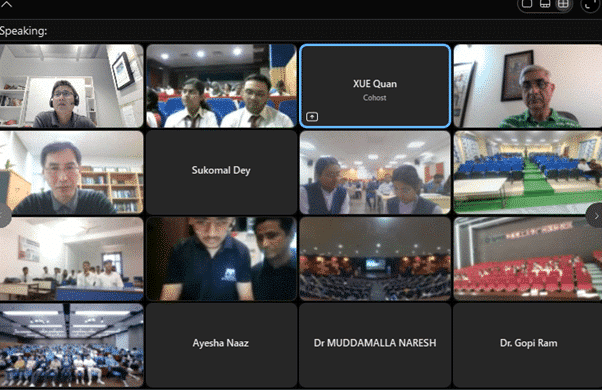Go to previous page of participants
This screenshot has width=602, height=390.
pos(4,216)
